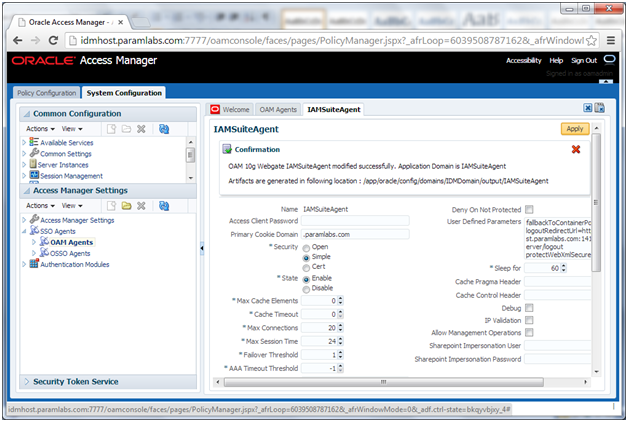
Task: Bookmark this page with the star icon
Action: click(591, 40)
